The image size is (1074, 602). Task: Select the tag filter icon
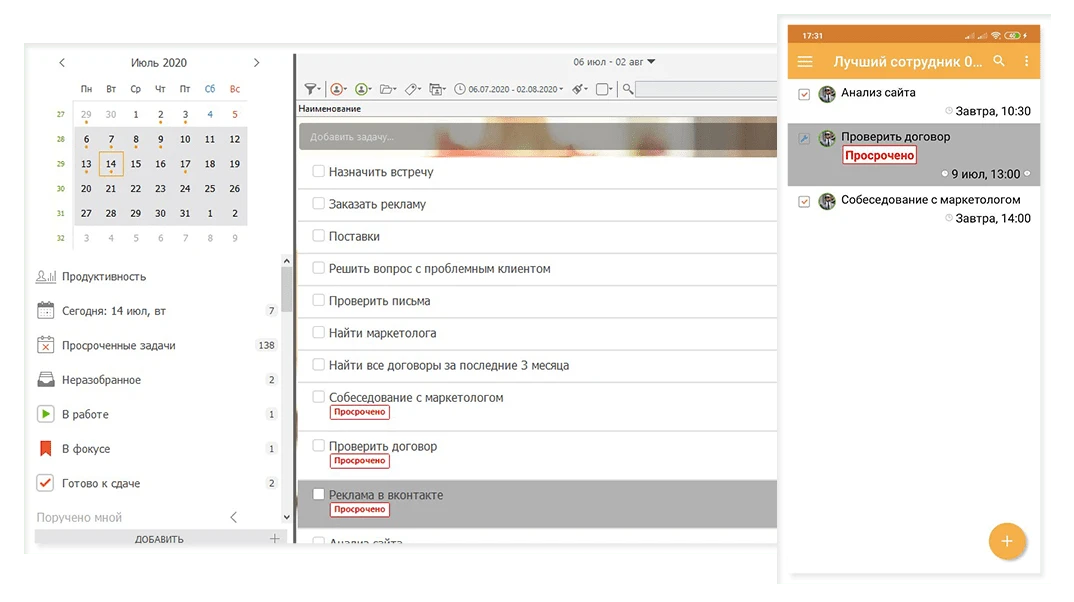tap(411, 88)
